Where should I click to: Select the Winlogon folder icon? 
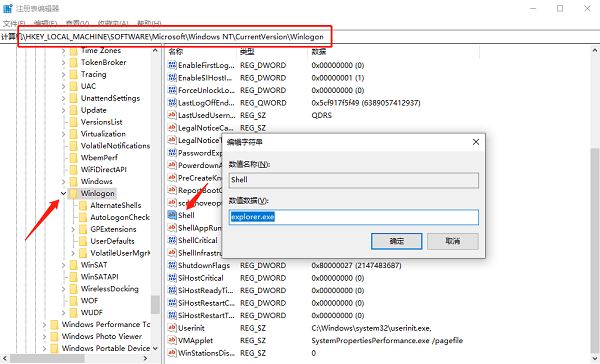73,193
